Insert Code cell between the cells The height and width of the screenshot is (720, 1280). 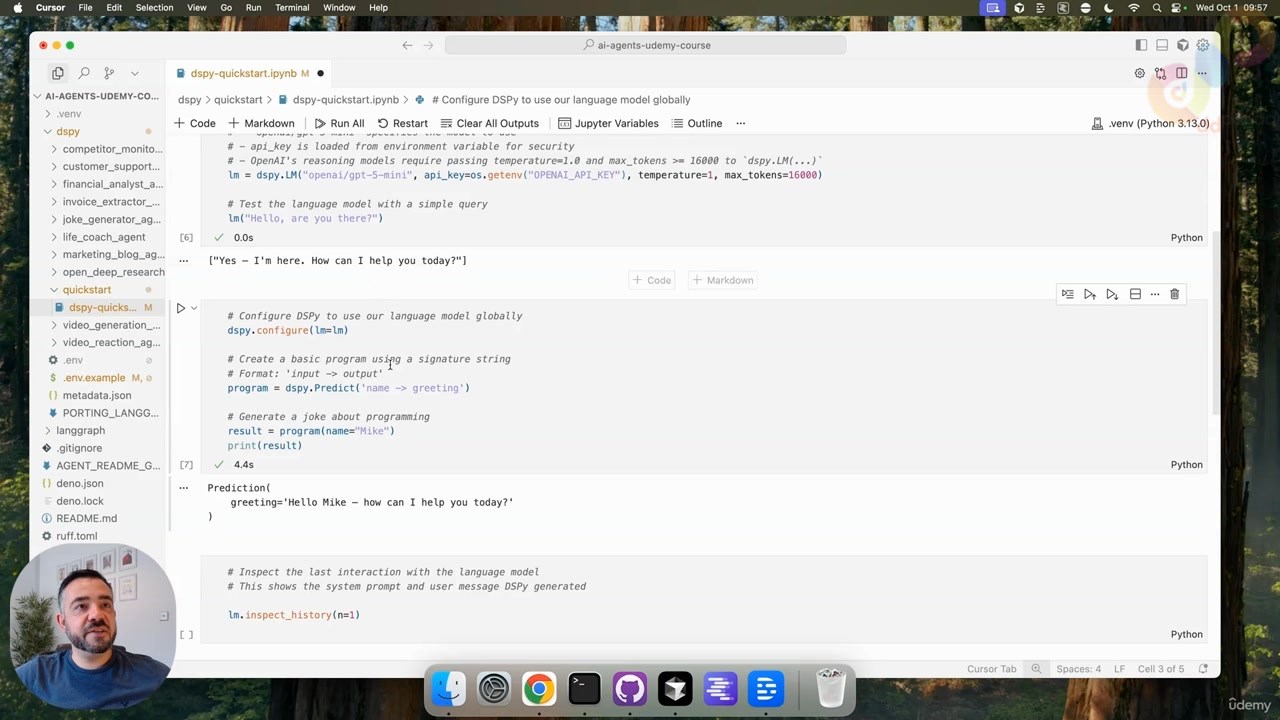click(652, 280)
